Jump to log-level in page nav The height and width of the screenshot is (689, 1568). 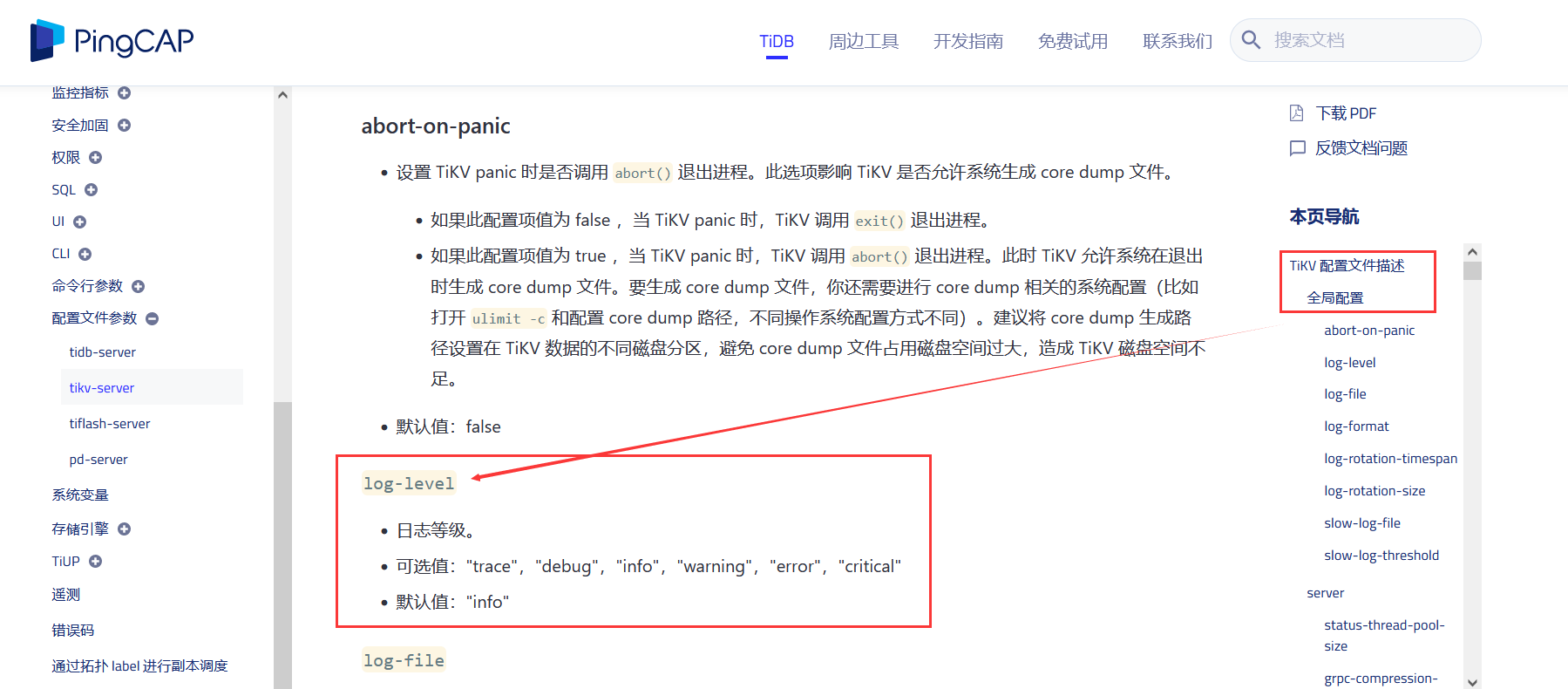click(1350, 363)
